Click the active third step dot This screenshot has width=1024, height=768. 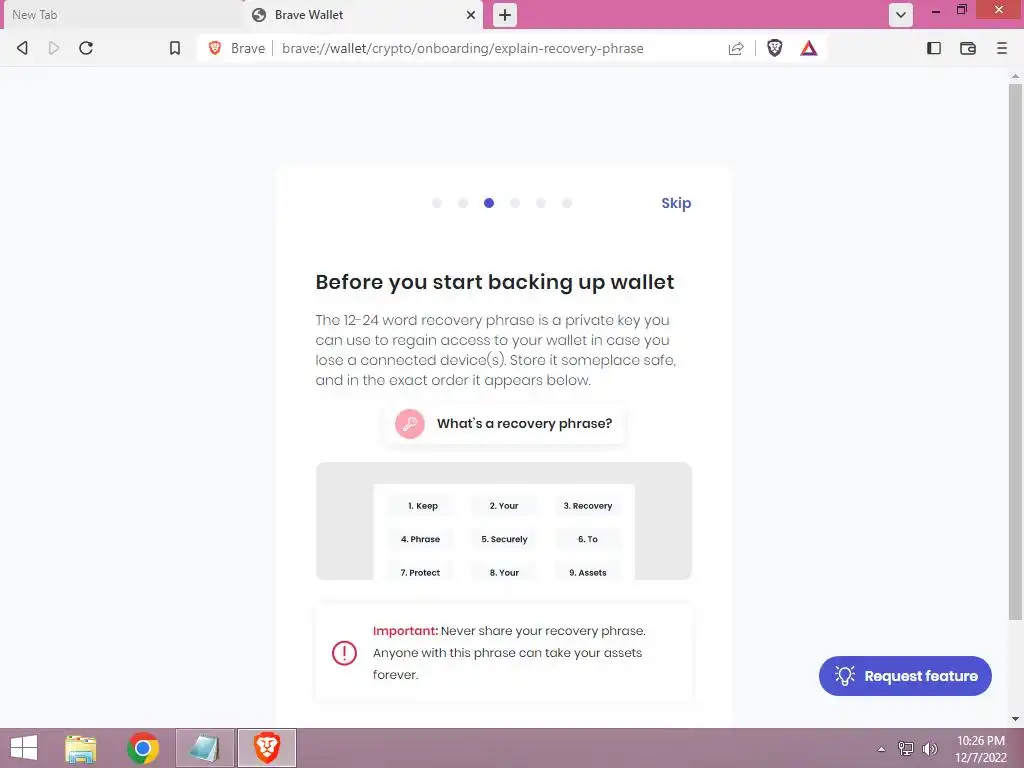[488, 203]
